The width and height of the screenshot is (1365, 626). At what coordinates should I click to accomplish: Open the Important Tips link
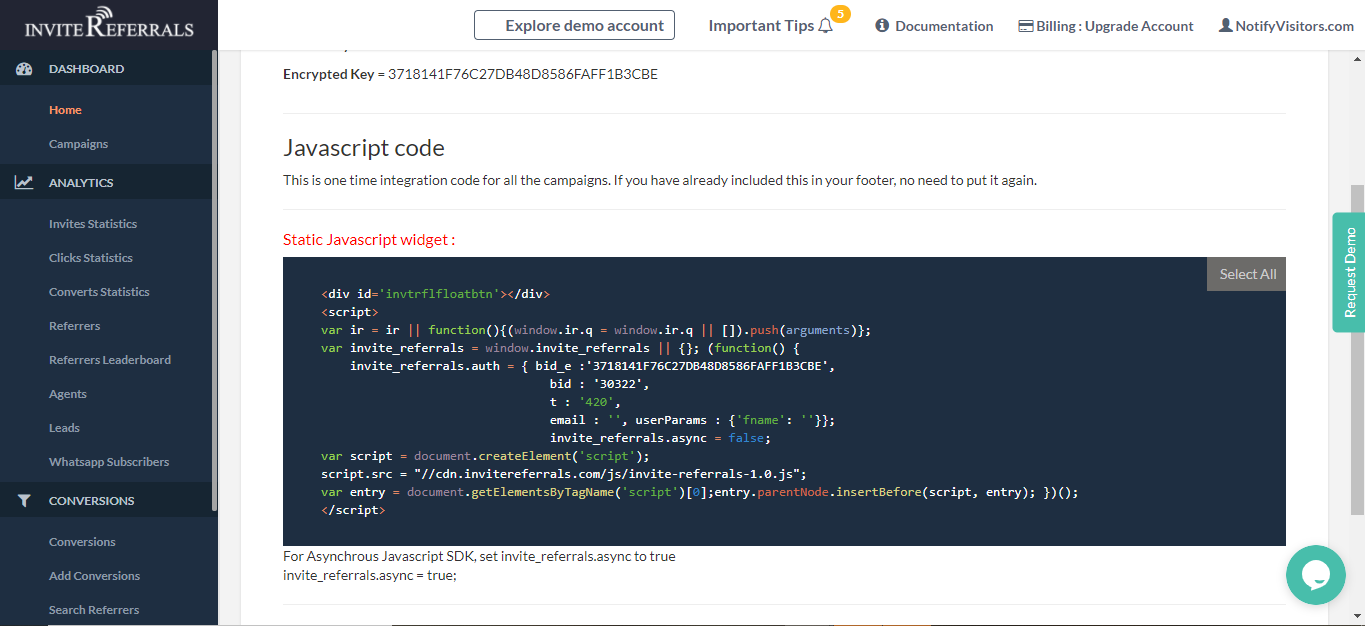click(x=761, y=26)
